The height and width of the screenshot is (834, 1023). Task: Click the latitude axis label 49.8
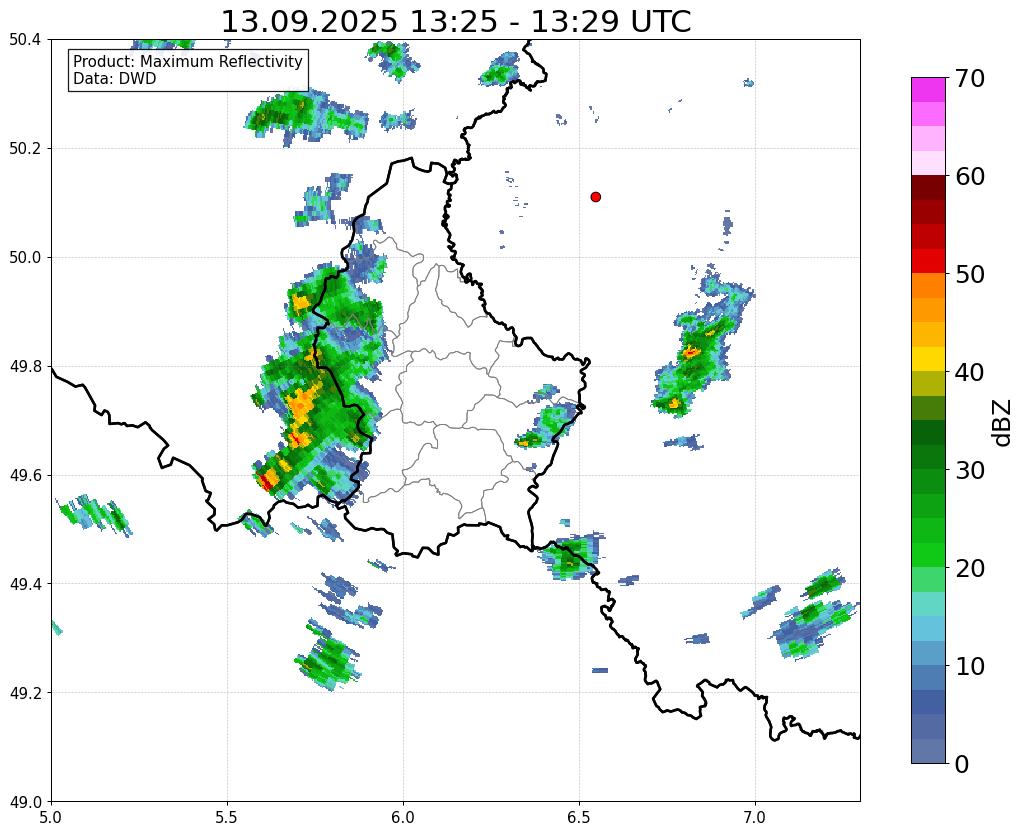click(x=25, y=367)
